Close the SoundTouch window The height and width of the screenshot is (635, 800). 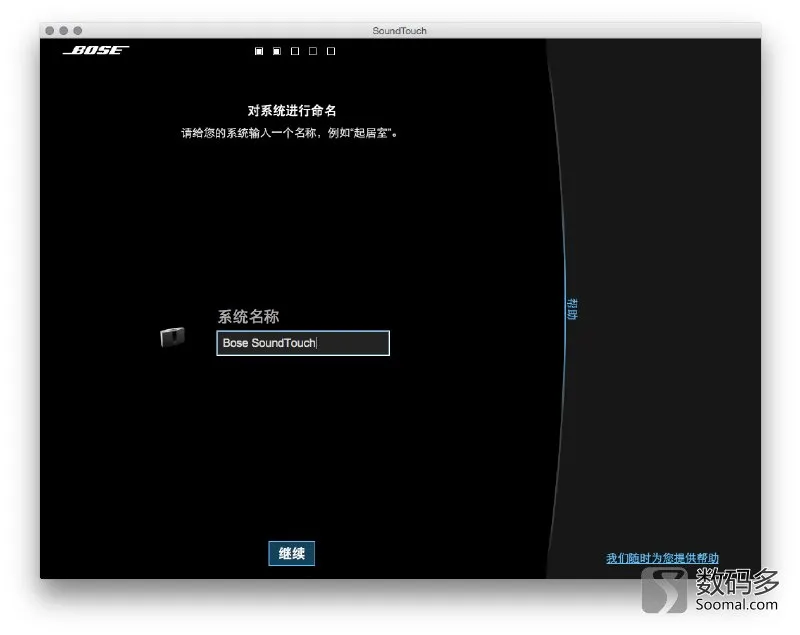coord(49,31)
